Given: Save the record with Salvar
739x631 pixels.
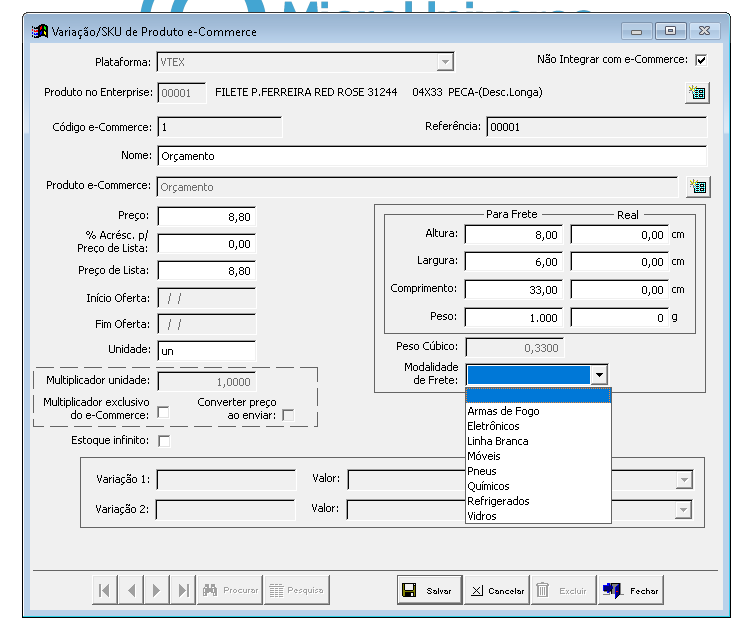Looking at the screenshot, I should pos(429,590).
